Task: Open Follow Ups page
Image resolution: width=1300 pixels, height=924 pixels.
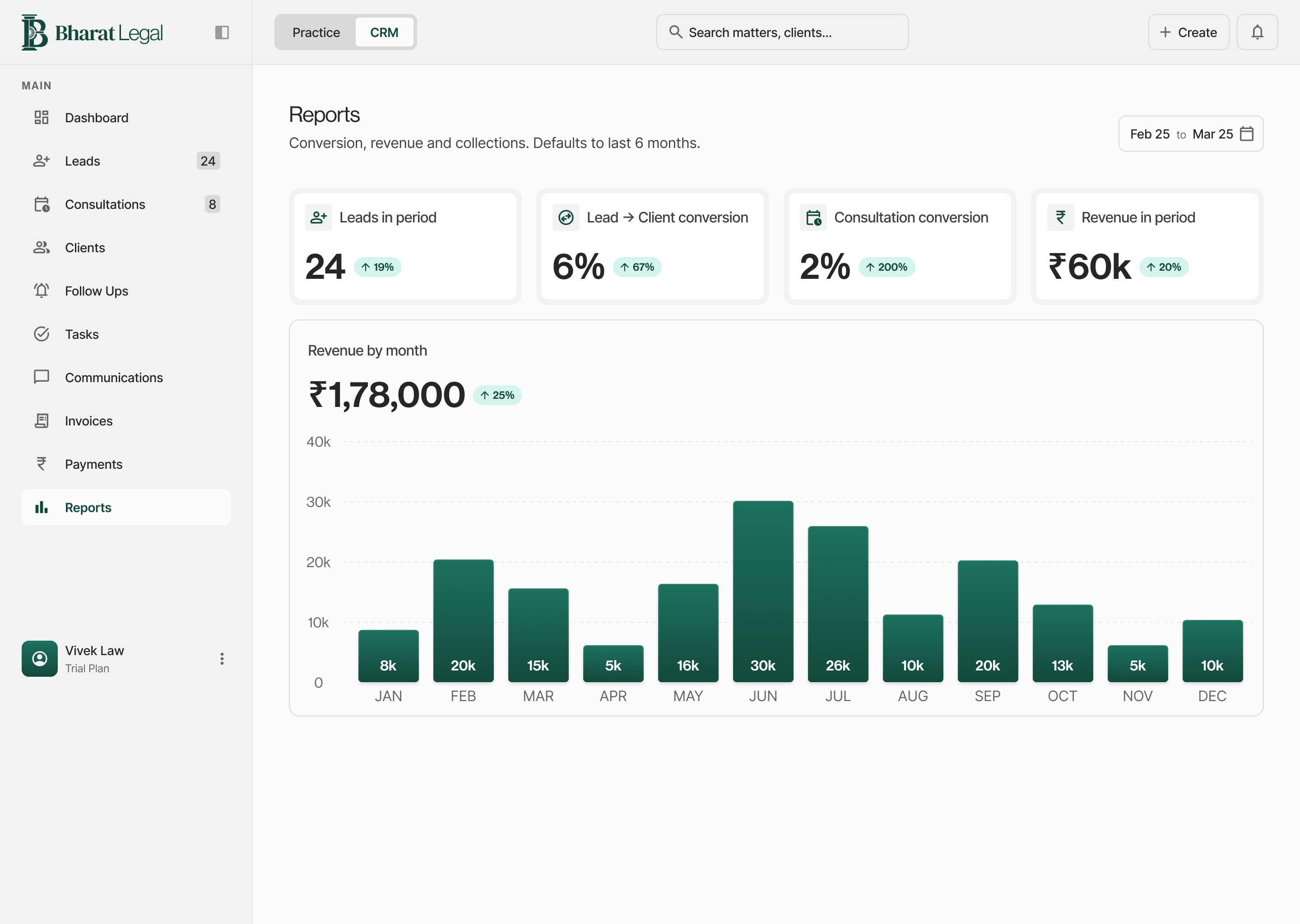Action: tap(126, 290)
